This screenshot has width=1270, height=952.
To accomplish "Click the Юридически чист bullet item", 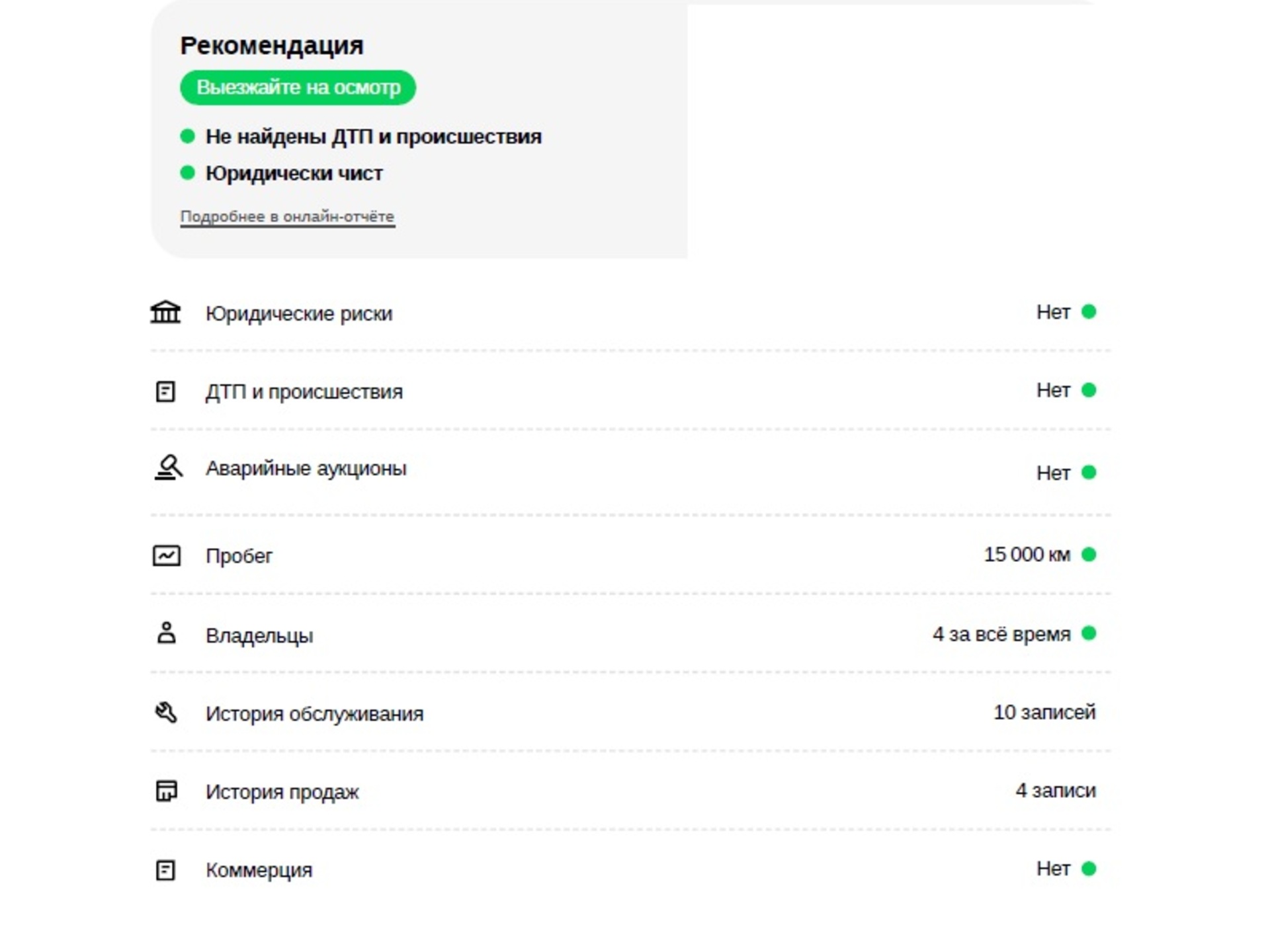I will [x=281, y=173].
